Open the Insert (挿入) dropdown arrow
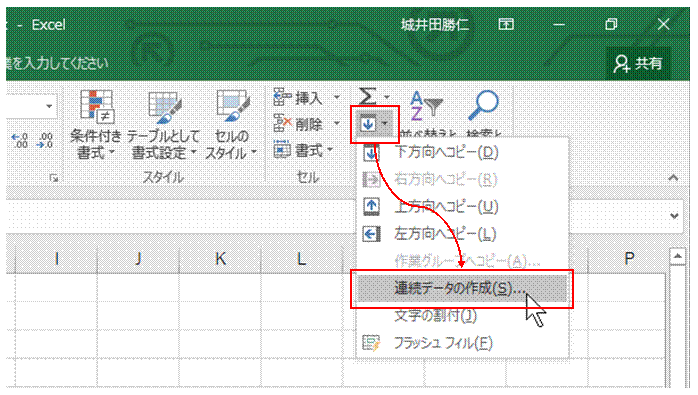698x395 pixels. click(x=337, y=97)
